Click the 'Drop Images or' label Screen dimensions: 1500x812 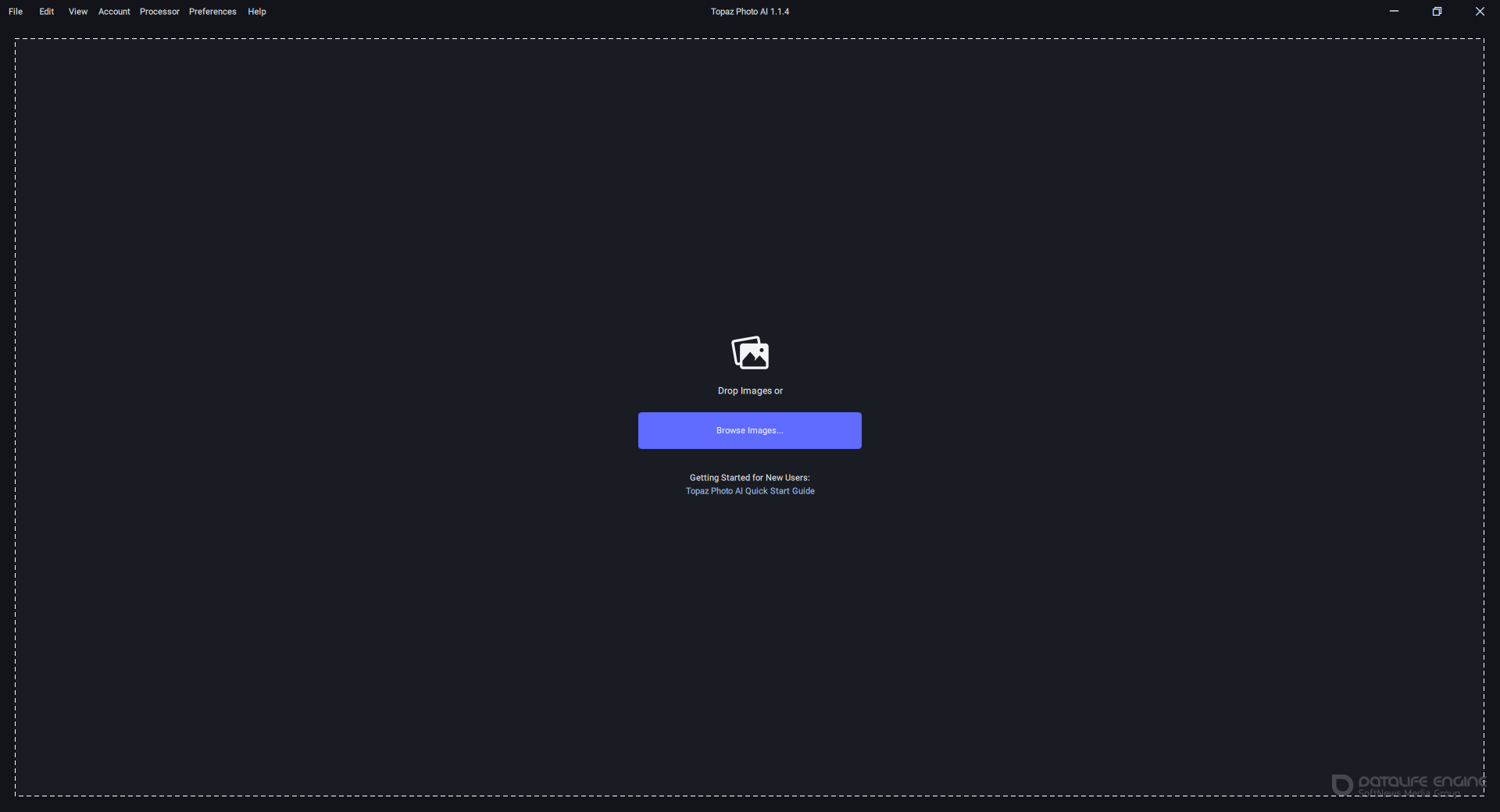[x=750, y=391]
